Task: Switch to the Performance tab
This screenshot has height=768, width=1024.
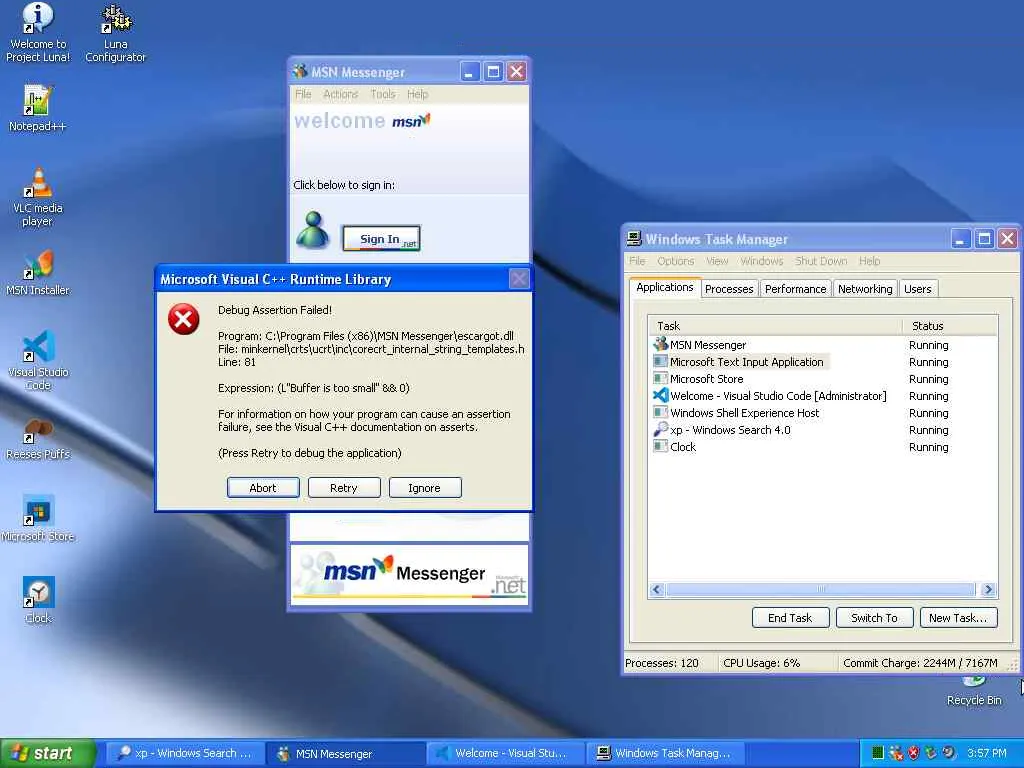Action: [x=795, y=289]
